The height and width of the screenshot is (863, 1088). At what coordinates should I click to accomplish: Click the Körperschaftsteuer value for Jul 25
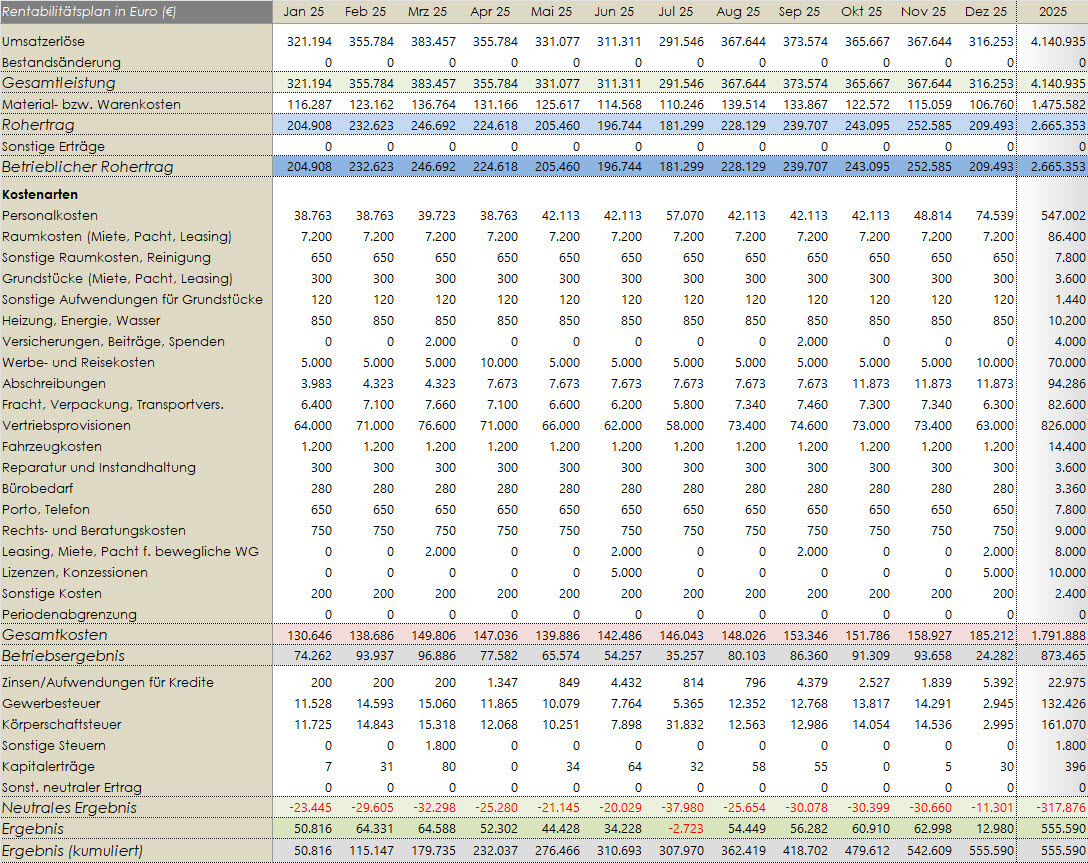pos(683,724)
